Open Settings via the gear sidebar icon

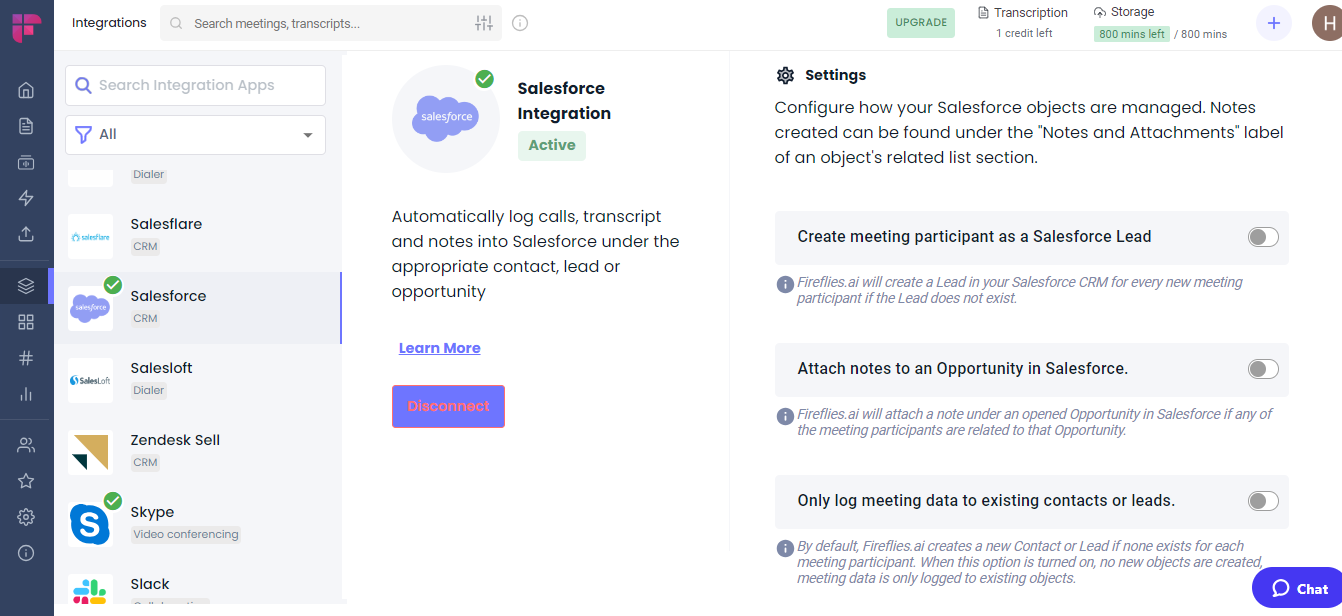[26, 516]
